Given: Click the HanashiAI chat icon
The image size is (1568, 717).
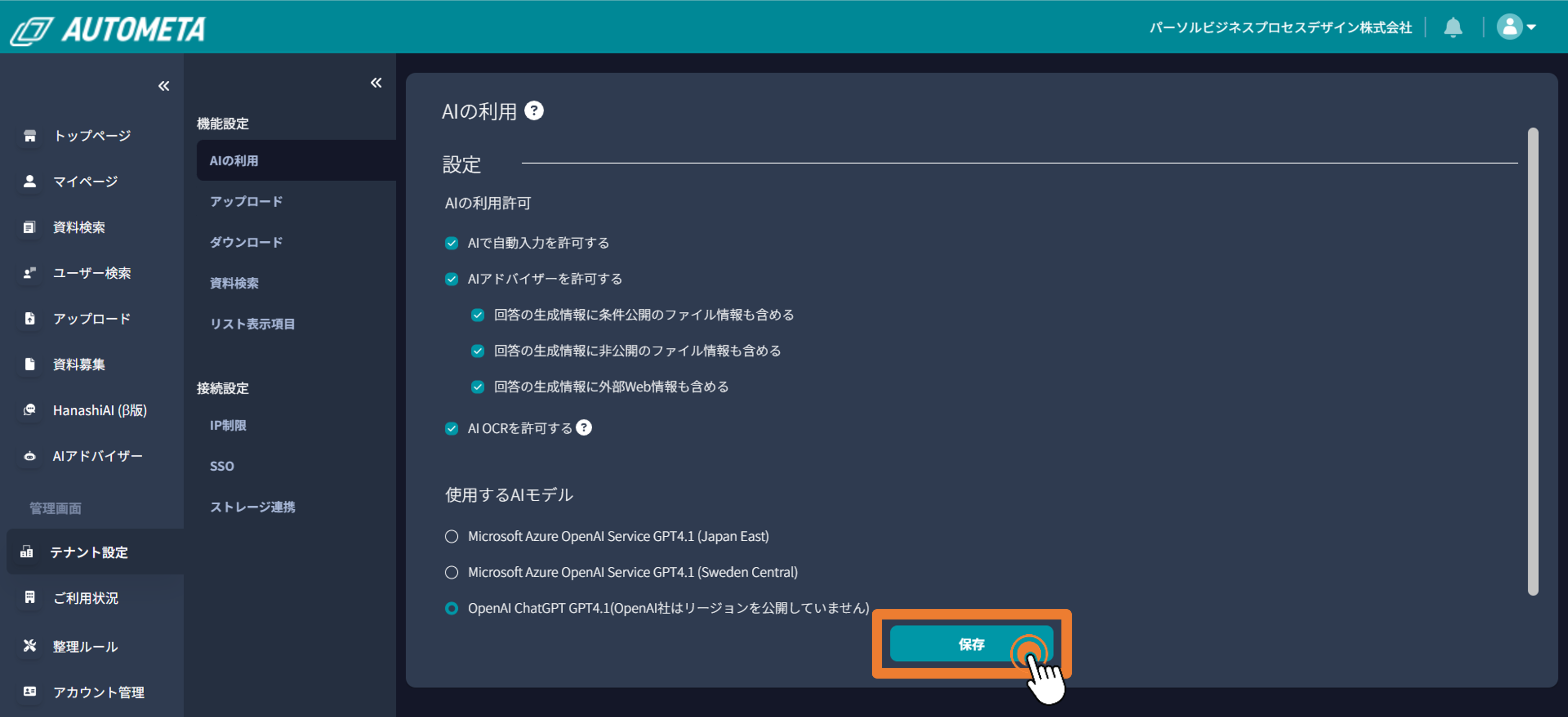Looking at the screenshot, I should pos(30,410).
